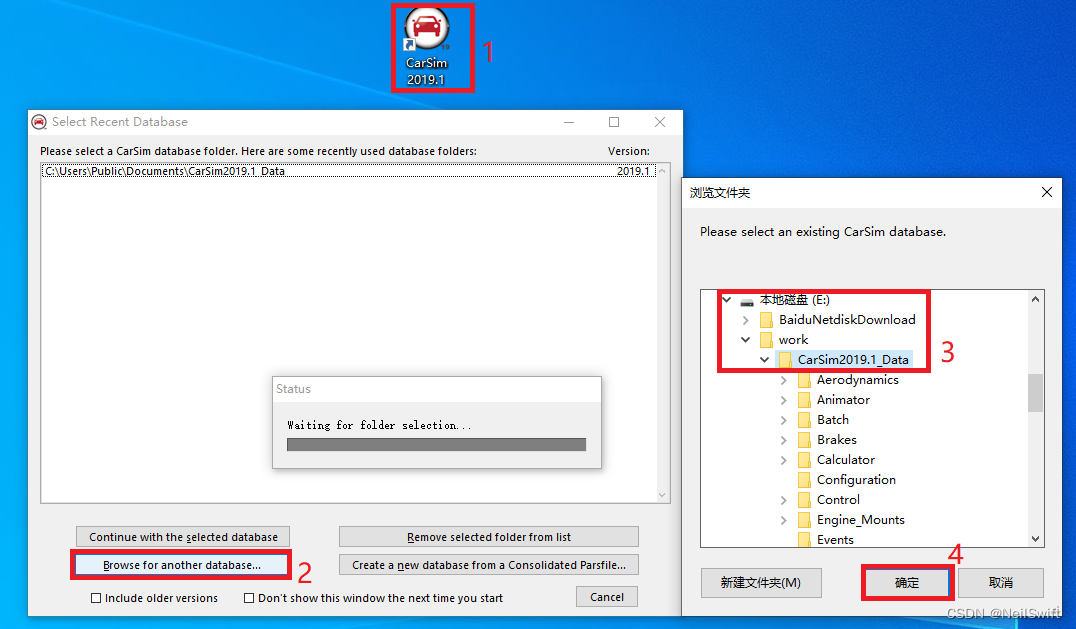This screenshot has width=1076, height=629.
Task: Click Continue with the selected database
Action: click(183, 536)
